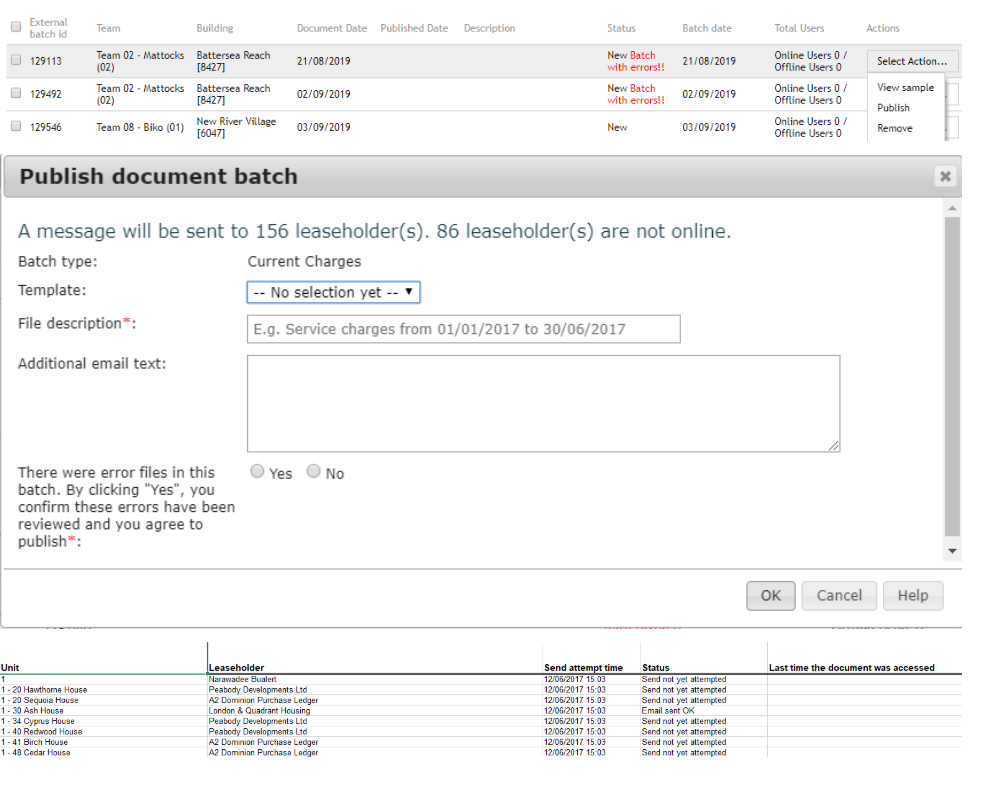Click the dialog scrollbar down arrow
This screenshot has width=1004, height=790.
952,550
